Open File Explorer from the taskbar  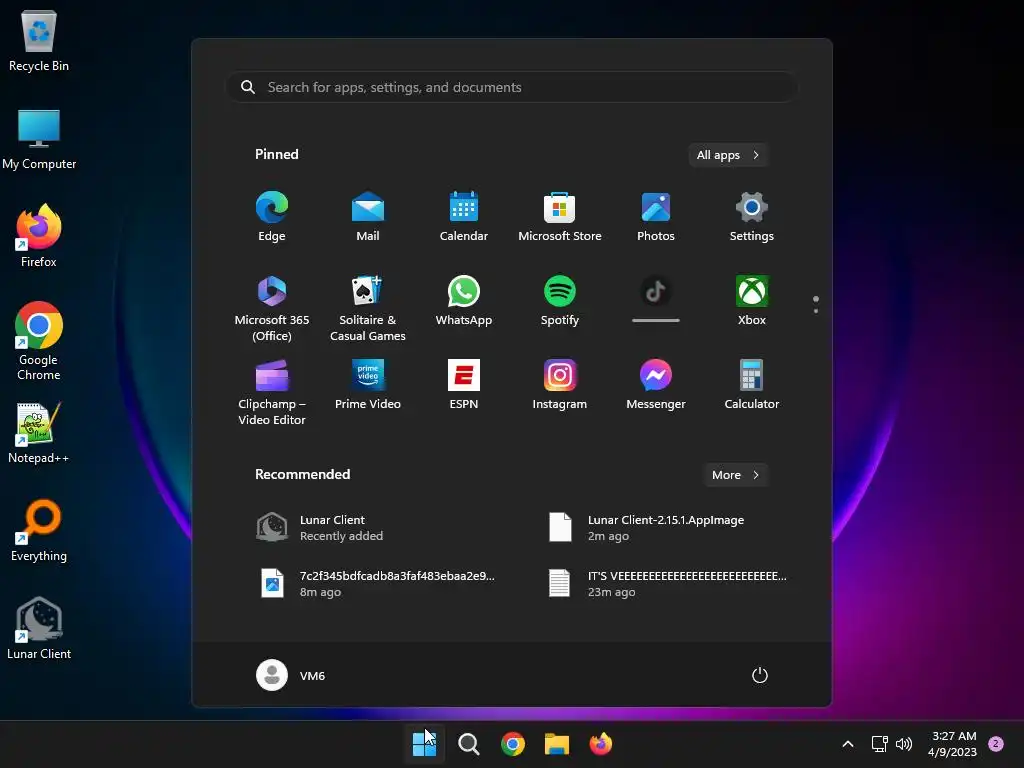pos(557,744)
